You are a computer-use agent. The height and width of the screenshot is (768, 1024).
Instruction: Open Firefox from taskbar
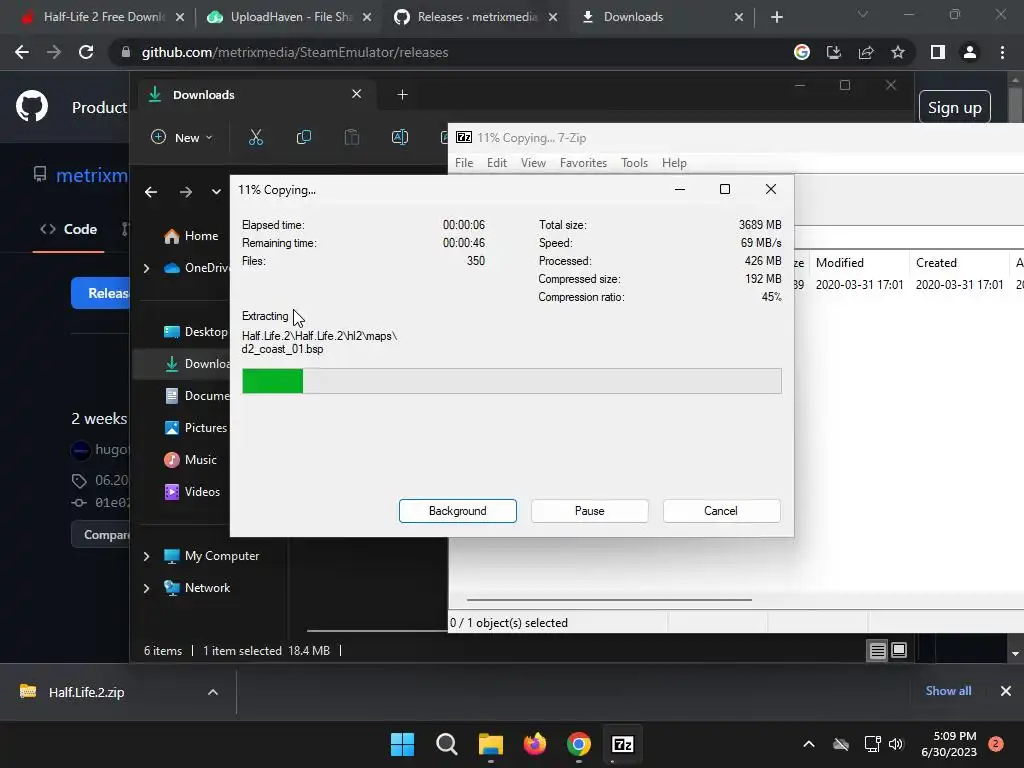(535, 744)
